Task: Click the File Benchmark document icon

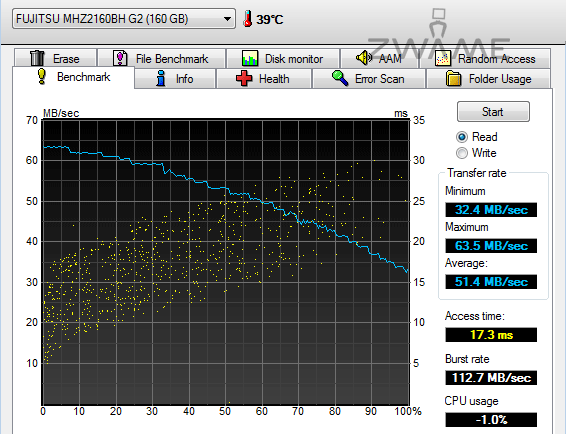Action: [120, 58]
